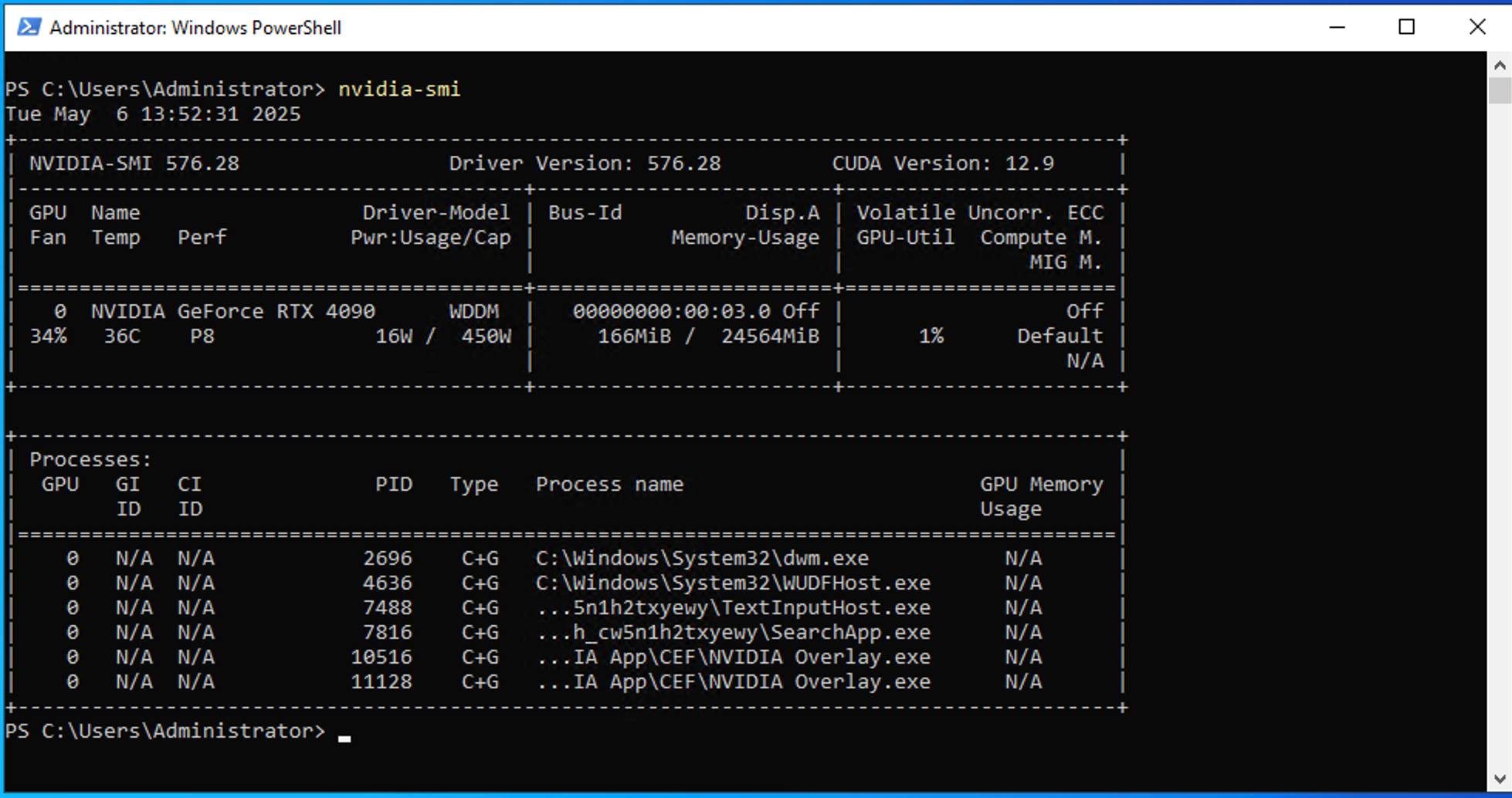Click 'NVIDIA-SMI 576.28' header text
Screen dimensions: 1512x798
point(134,164)
